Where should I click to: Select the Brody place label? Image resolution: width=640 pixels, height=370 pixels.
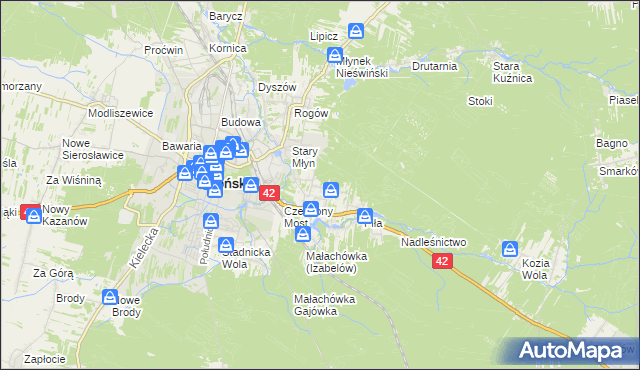tap(71, 298)
